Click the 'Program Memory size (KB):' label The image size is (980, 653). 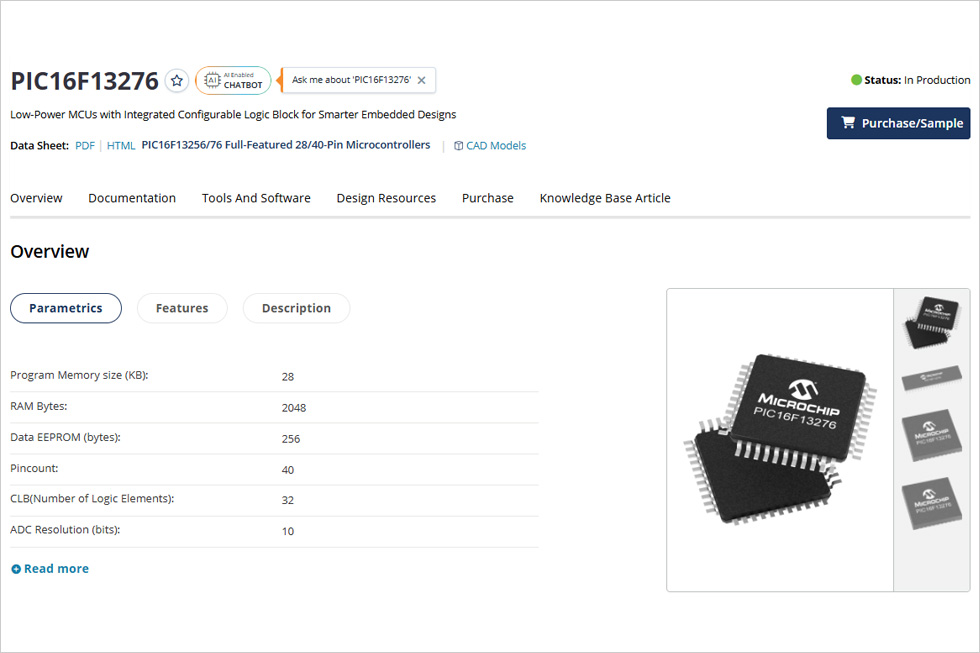point(79,375)
